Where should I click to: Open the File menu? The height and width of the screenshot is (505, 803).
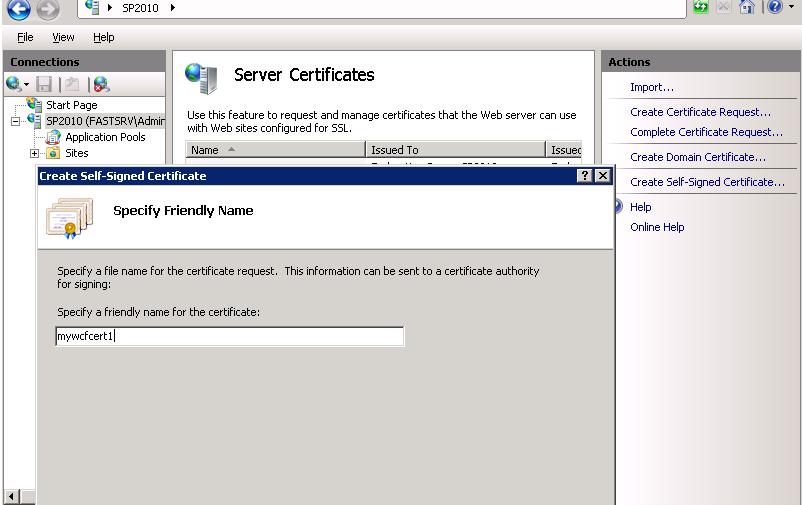25,37
